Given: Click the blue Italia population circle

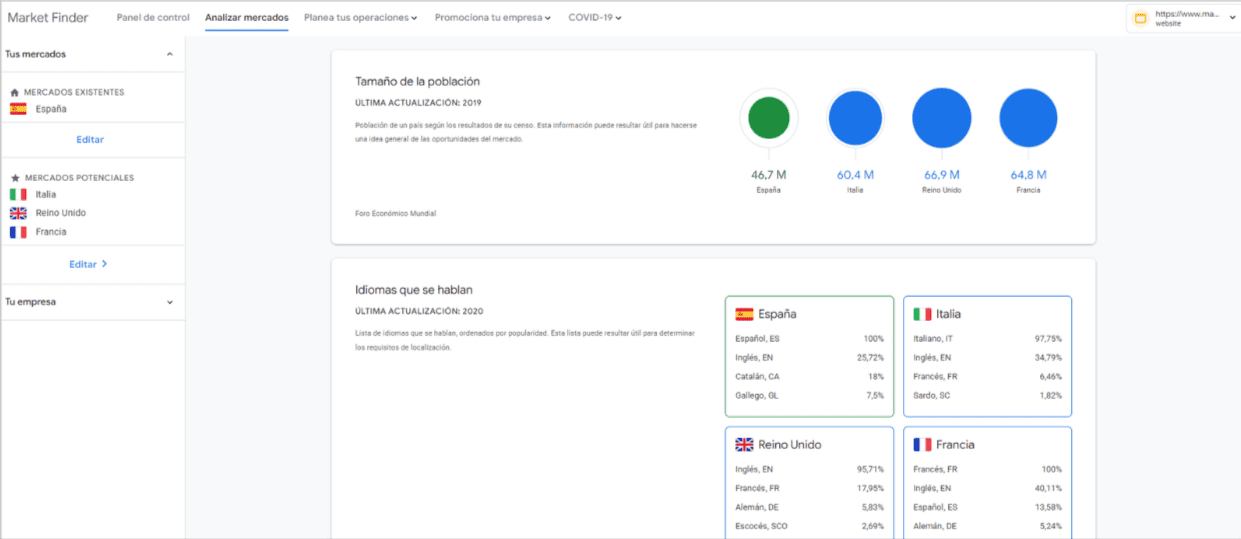Looking at the screenshot, I should [855, 118].
